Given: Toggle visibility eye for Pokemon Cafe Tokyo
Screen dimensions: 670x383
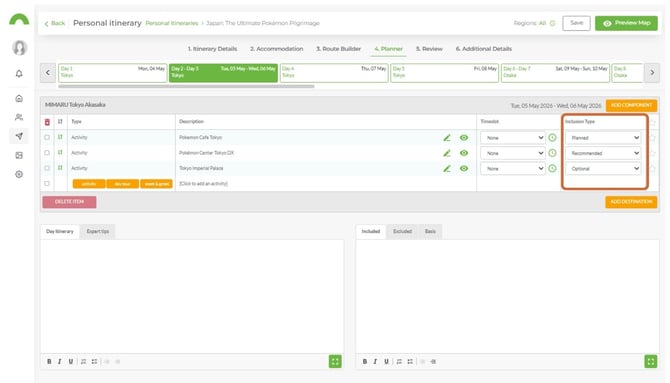Looking at the screenshot, I should click(x=464, y=138).
